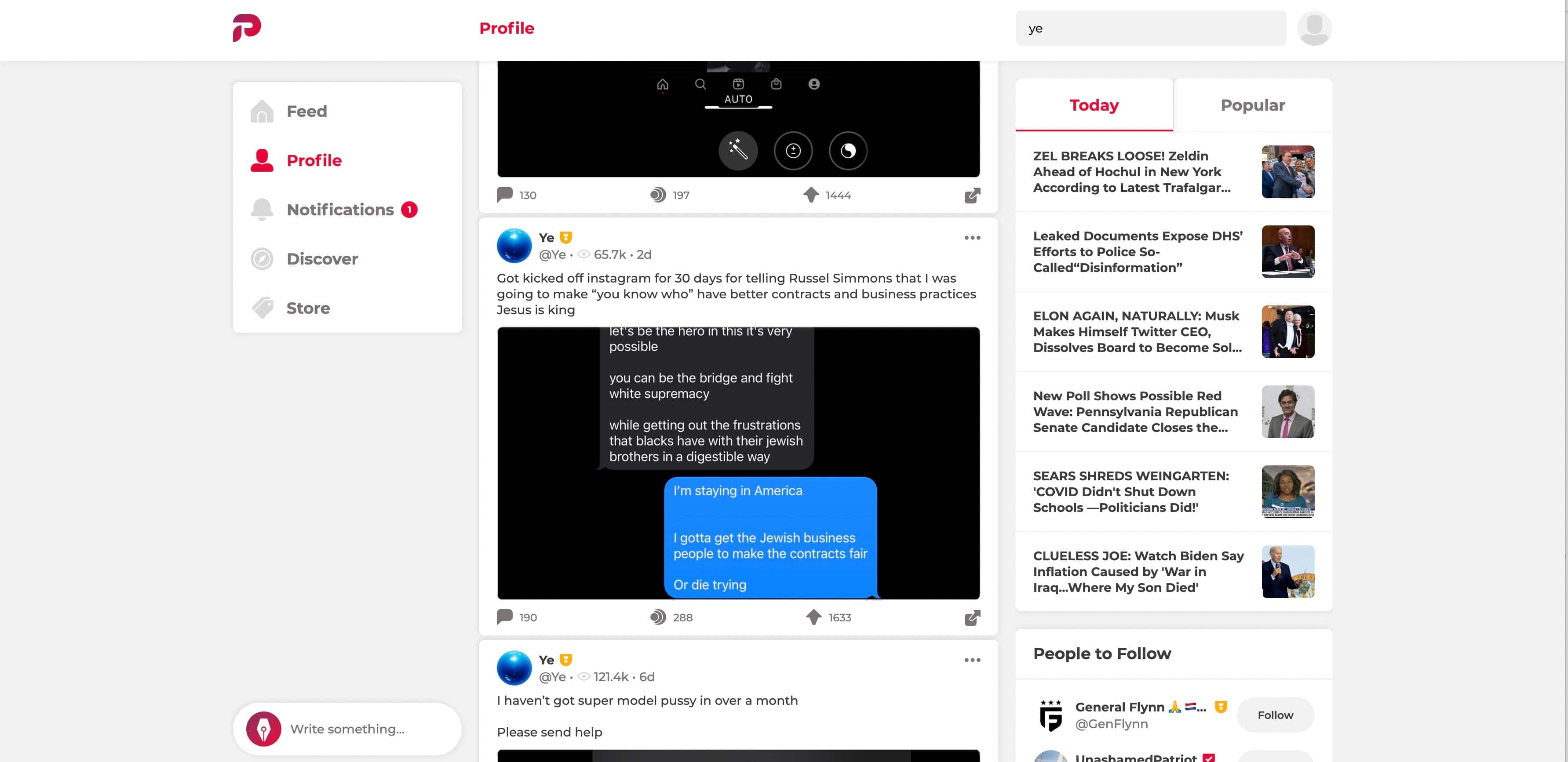Click General Flynn's avatar logo
1568x762 pixels.
tap(1050, 715)
